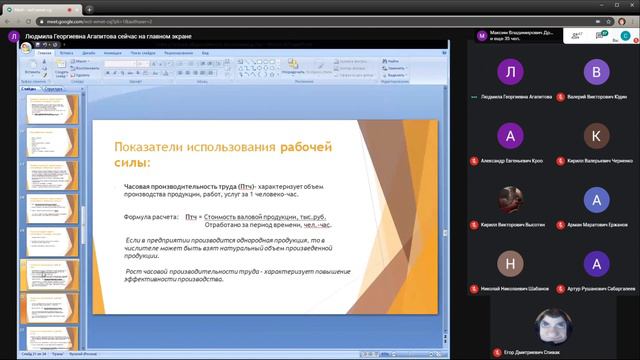Switch to Вставка ribbon tab

point(66,53)
